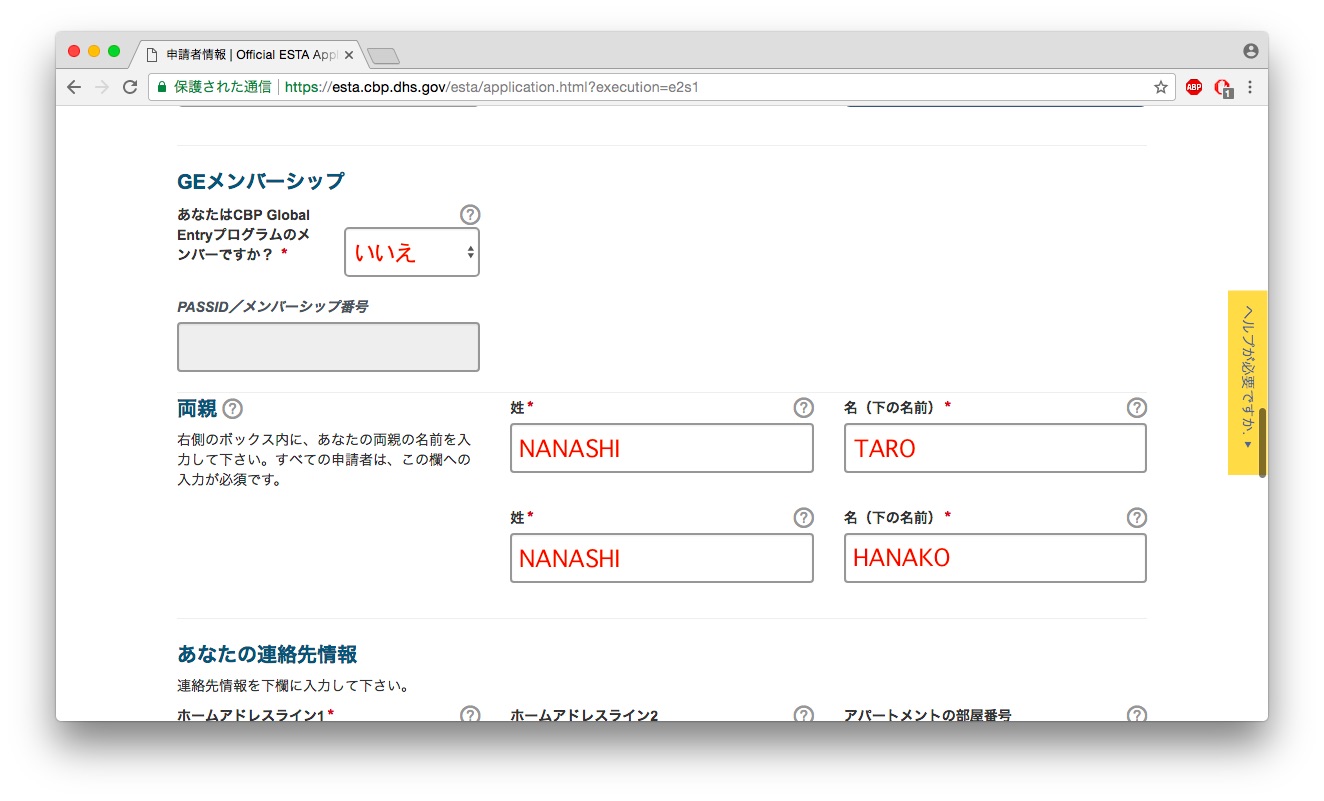The width and height of the screenshot is (1324, 801).
Task: Close the 申請者情報 tab
Action: [348, 55]
